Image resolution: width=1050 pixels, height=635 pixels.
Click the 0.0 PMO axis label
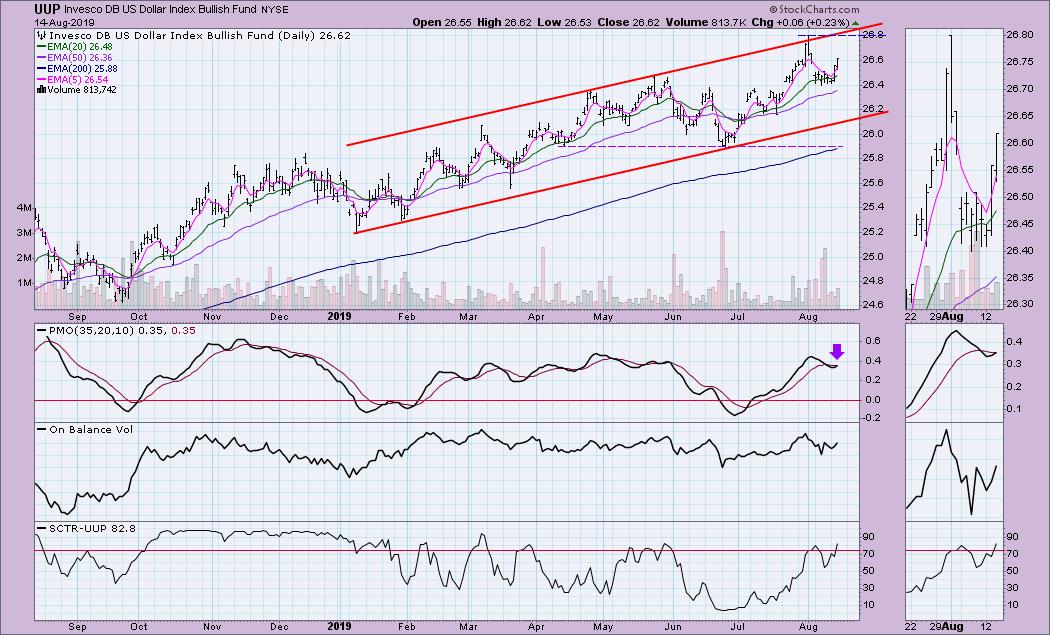871,400
